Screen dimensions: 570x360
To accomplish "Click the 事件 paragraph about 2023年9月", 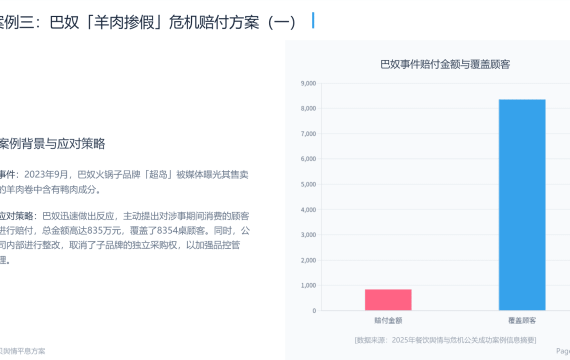I will 124,182.
